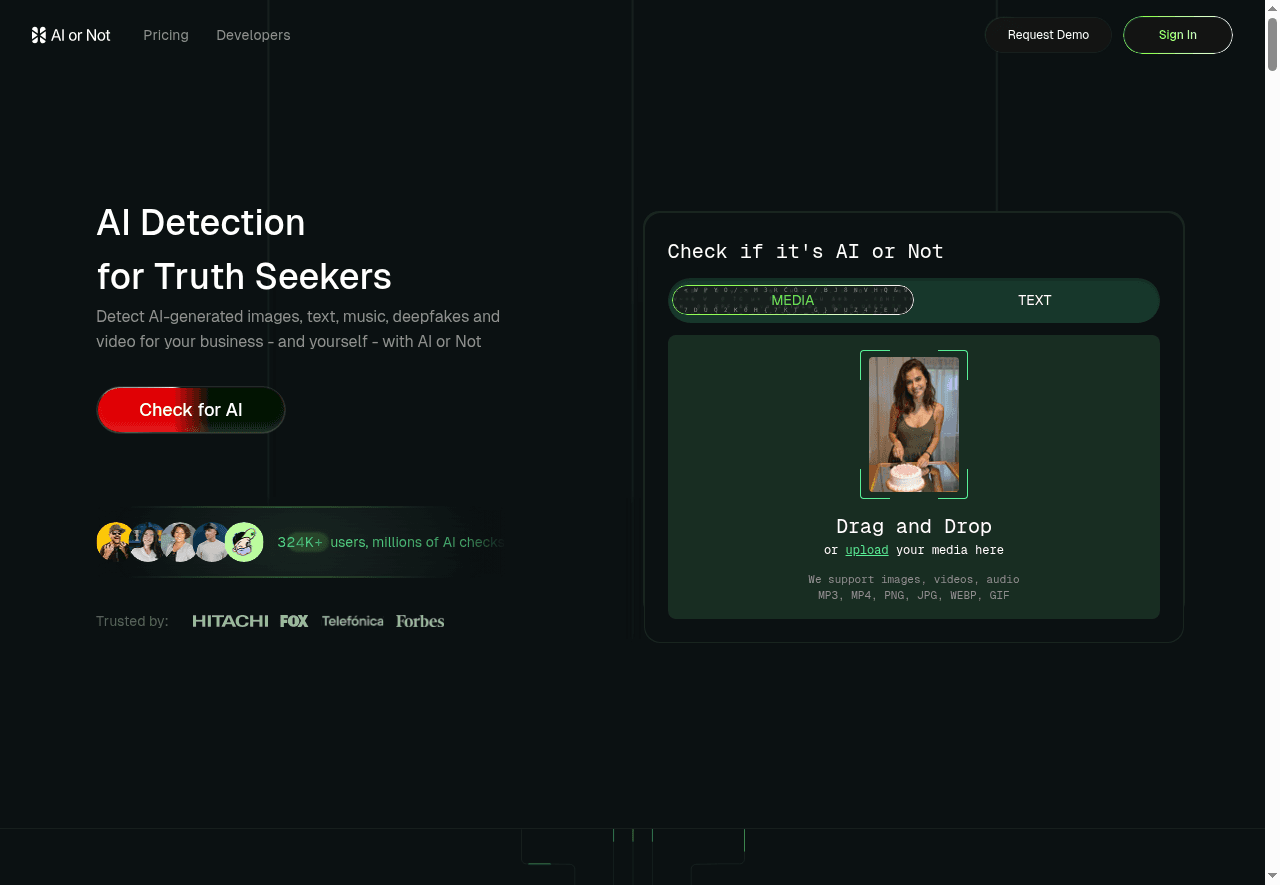Click the Telefónica logo
The height and width of the screenshot is (885, 1280).
pyautogui.click(x=352, y=621)
